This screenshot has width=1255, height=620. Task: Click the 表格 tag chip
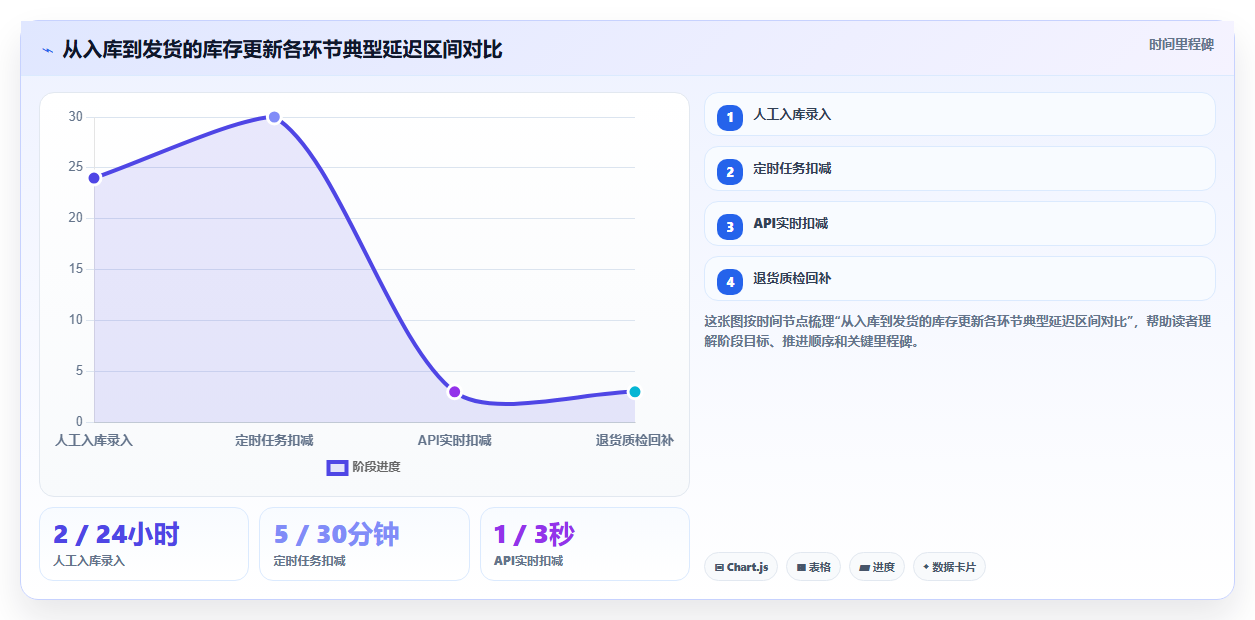[813, 567]
